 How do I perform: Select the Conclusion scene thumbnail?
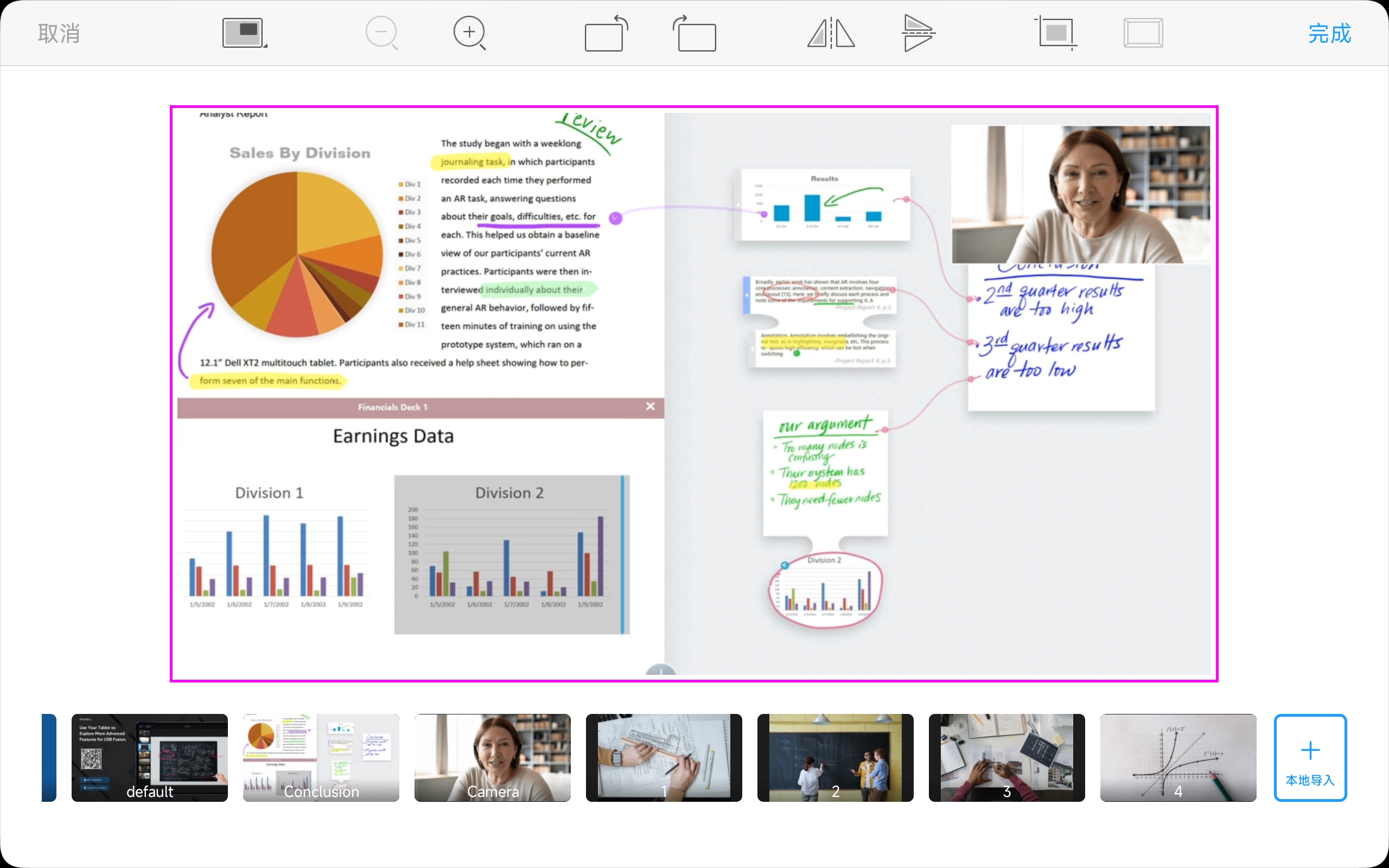(x=321, y=758)
